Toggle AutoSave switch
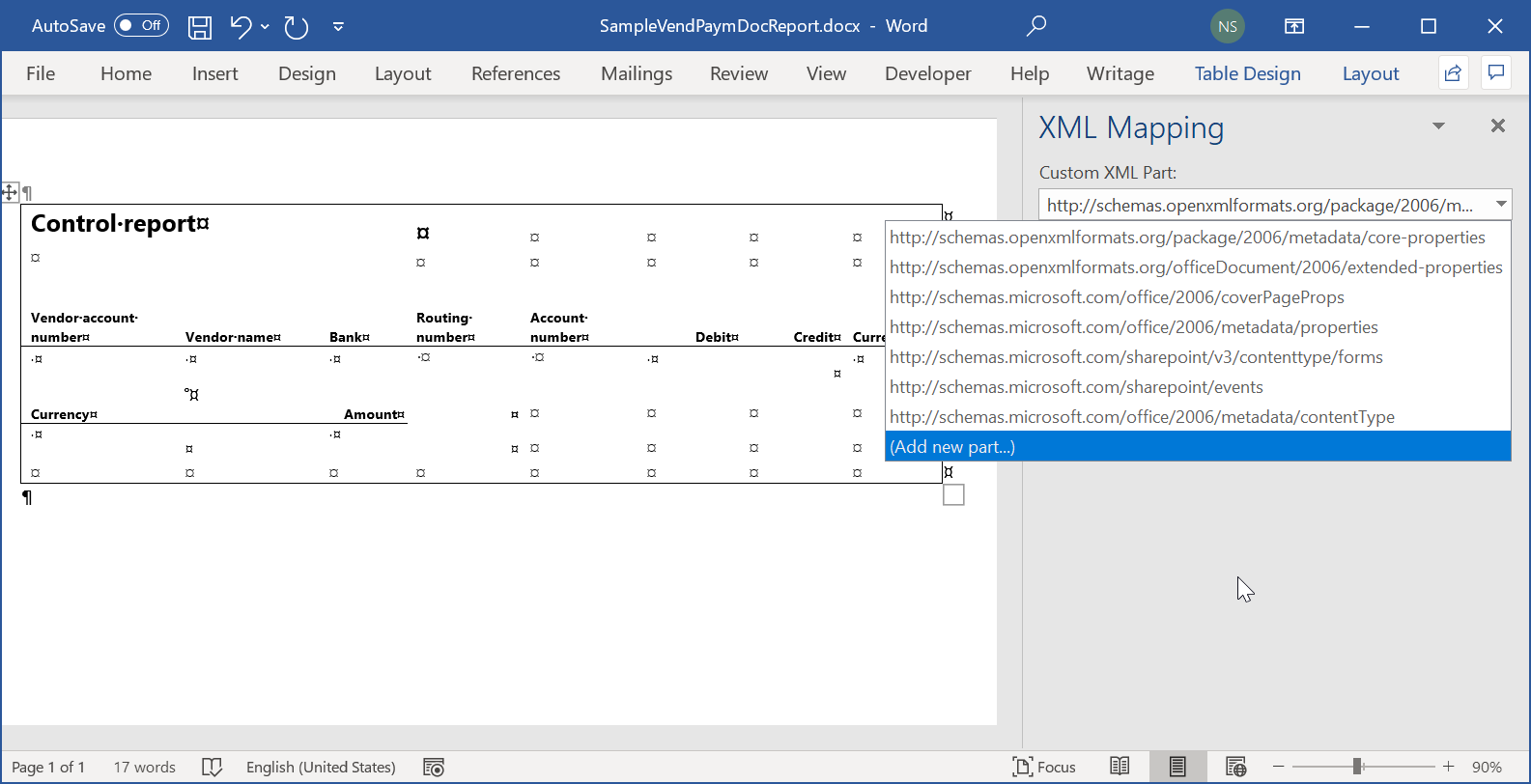 click(141, 26)
